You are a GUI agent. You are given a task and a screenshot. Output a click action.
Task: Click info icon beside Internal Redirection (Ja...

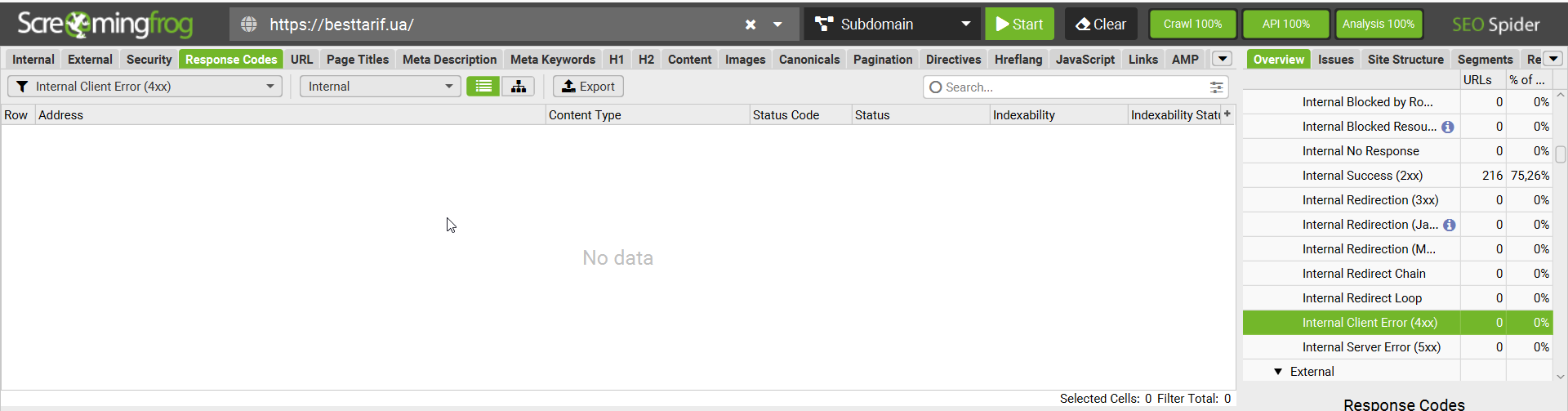[x=1450, y=225]
